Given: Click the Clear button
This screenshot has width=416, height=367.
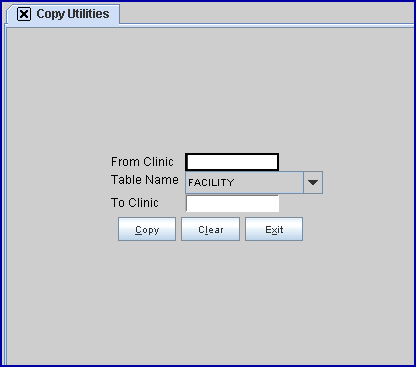Looking at the screenshot, I should pyautogui.click(x=210, y=229).
